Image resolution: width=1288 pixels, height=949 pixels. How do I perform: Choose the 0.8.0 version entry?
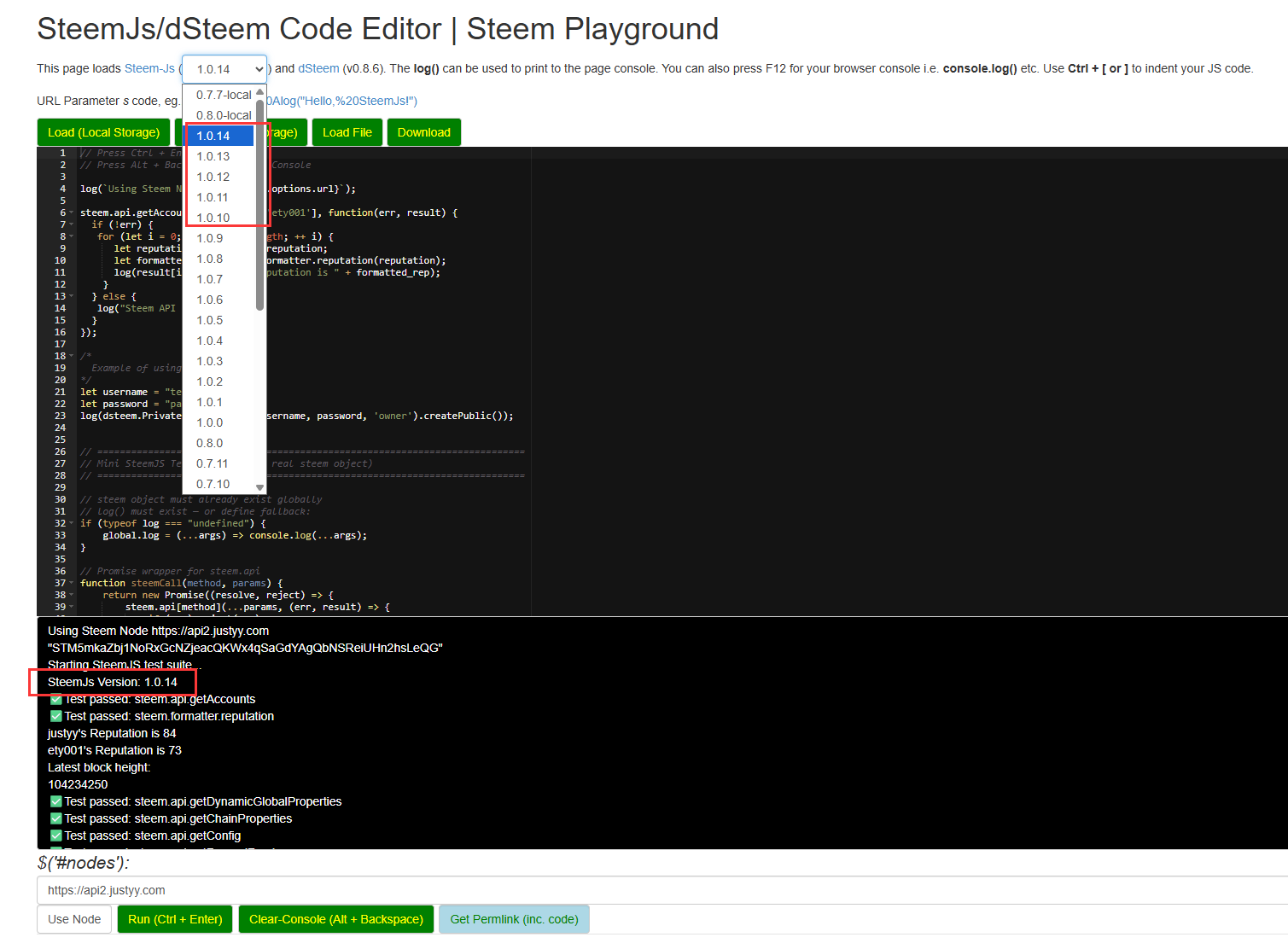[x=219, y=443]
